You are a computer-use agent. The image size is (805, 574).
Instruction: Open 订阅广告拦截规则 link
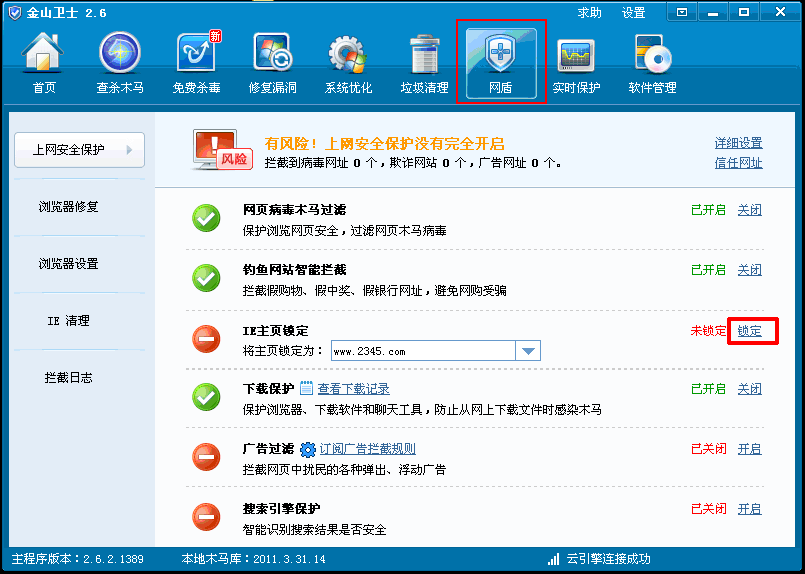[x=368, y=449]
